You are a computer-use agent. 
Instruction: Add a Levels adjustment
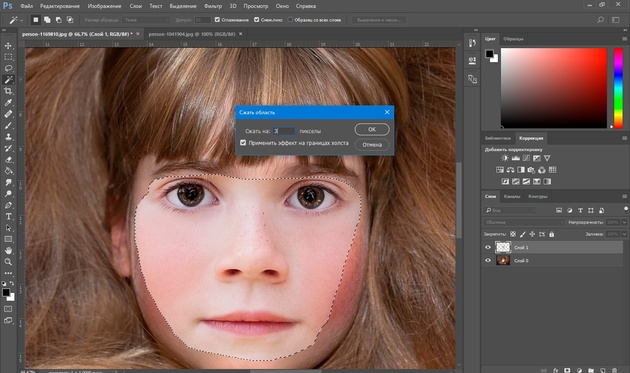(515, 158)
